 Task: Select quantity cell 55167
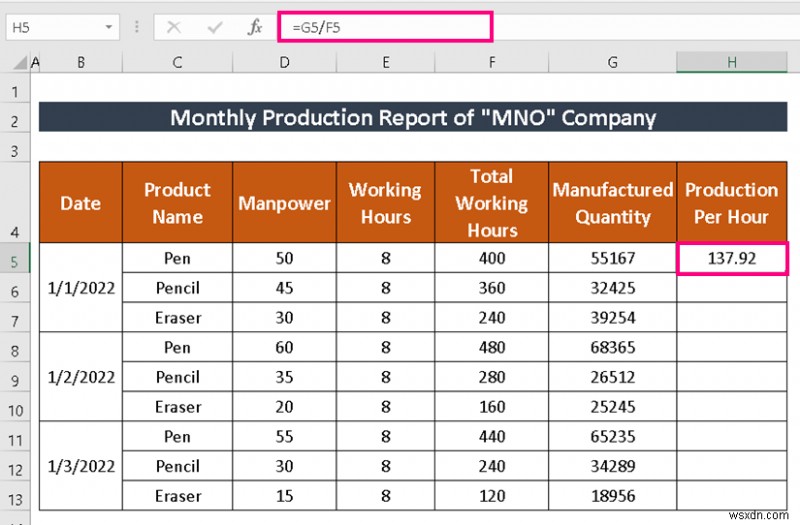(613, 258)
